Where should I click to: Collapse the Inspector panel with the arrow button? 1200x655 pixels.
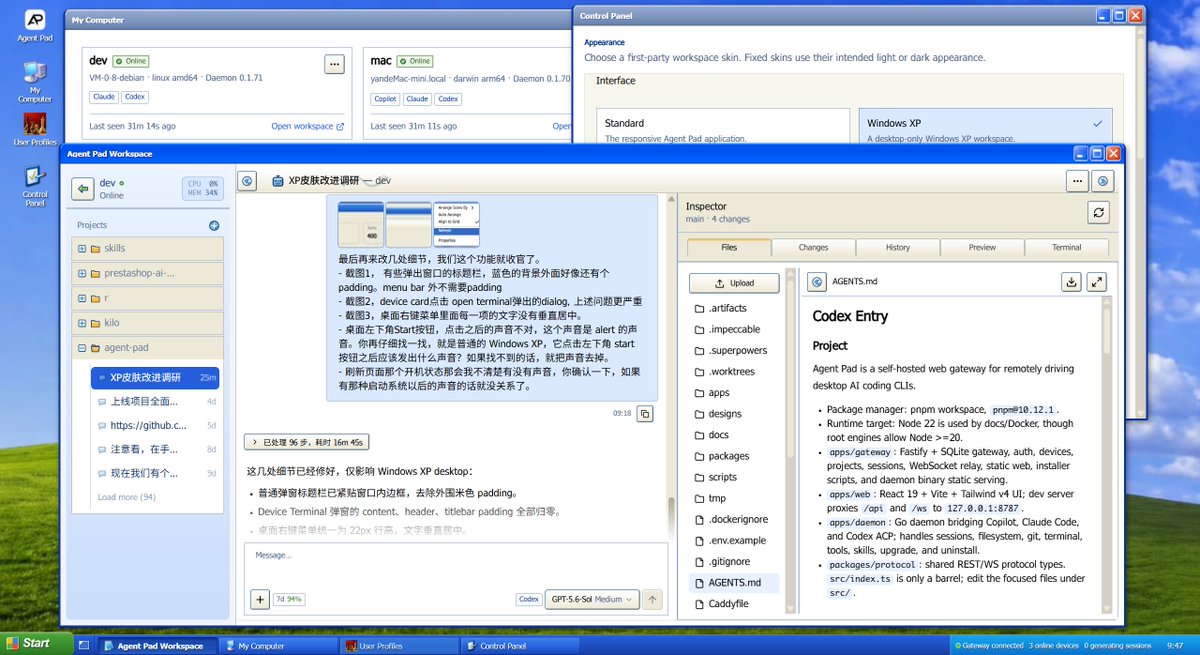point(1103,181)
